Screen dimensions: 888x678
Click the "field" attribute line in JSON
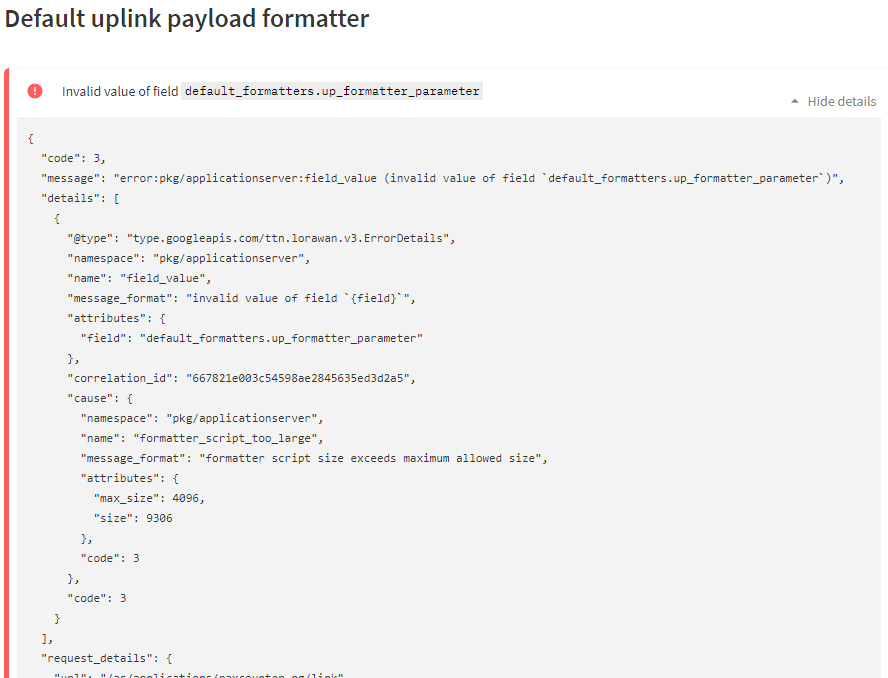[251, 338]
